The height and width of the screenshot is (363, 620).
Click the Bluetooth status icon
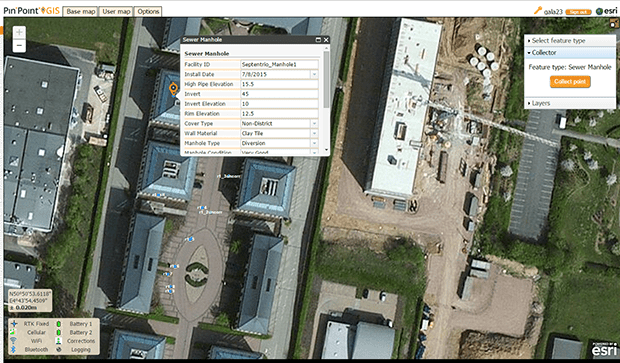tap(13, 350)
